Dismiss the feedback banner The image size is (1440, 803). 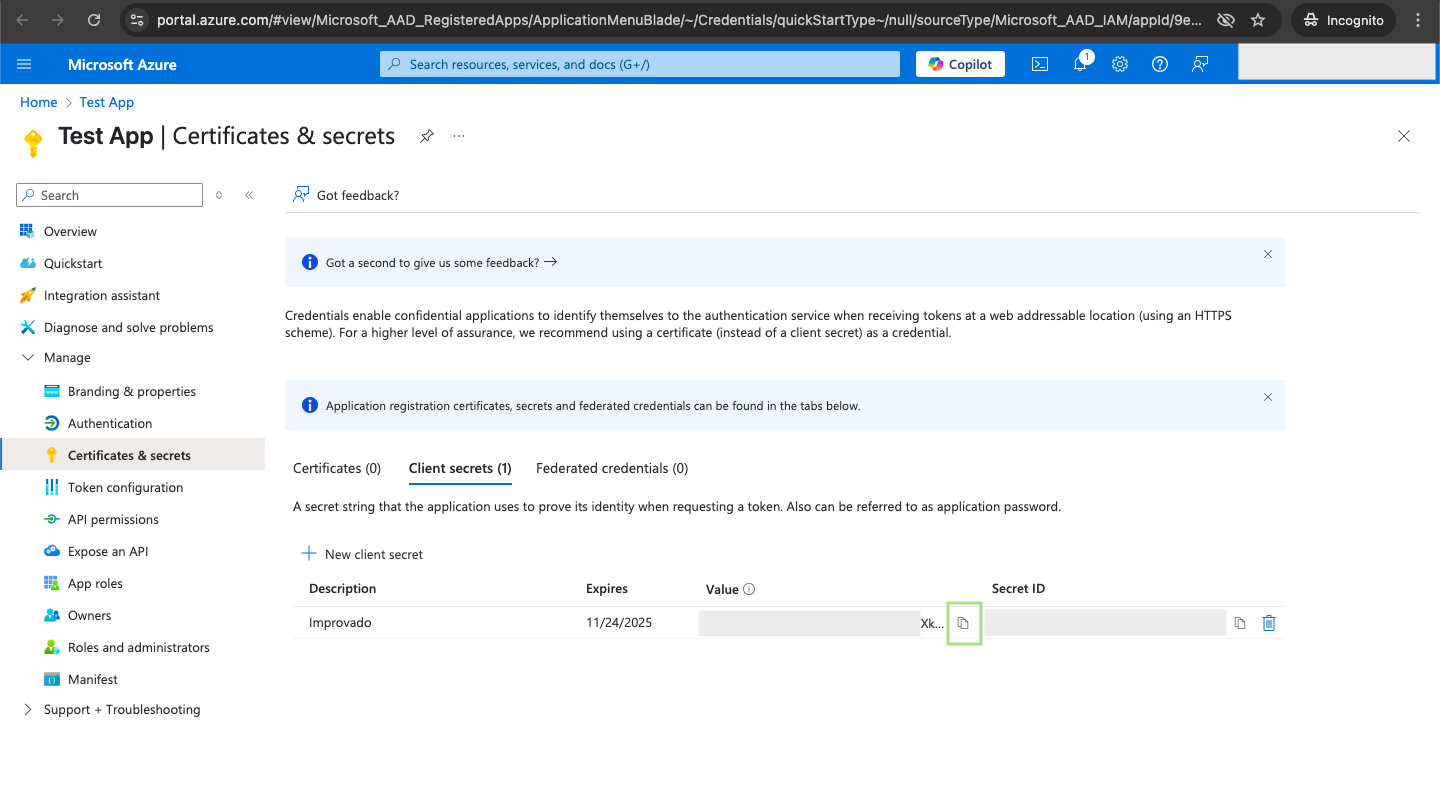coord(1268,254)
